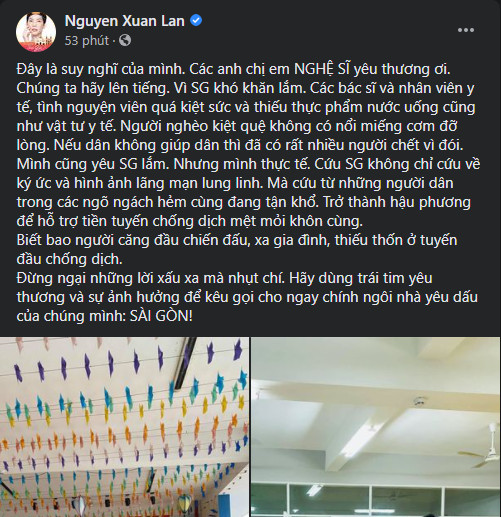Click the black beam in the left photo
This screenshot has height=517, width=501.
pos(184,364)
